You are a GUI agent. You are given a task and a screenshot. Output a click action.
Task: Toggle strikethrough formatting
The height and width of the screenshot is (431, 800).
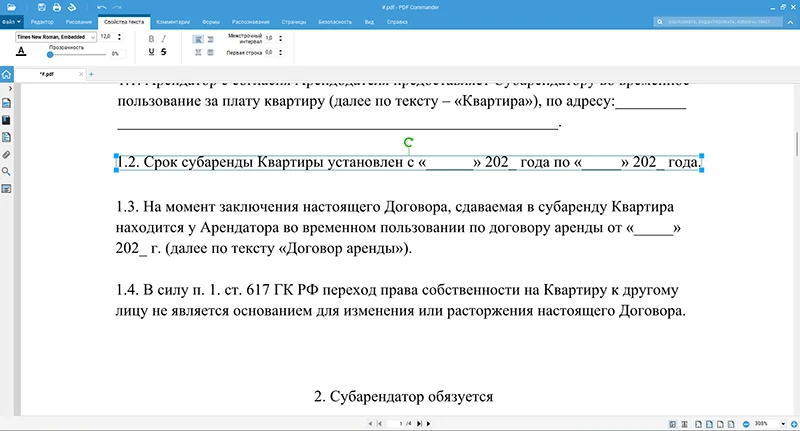(163, 52)
